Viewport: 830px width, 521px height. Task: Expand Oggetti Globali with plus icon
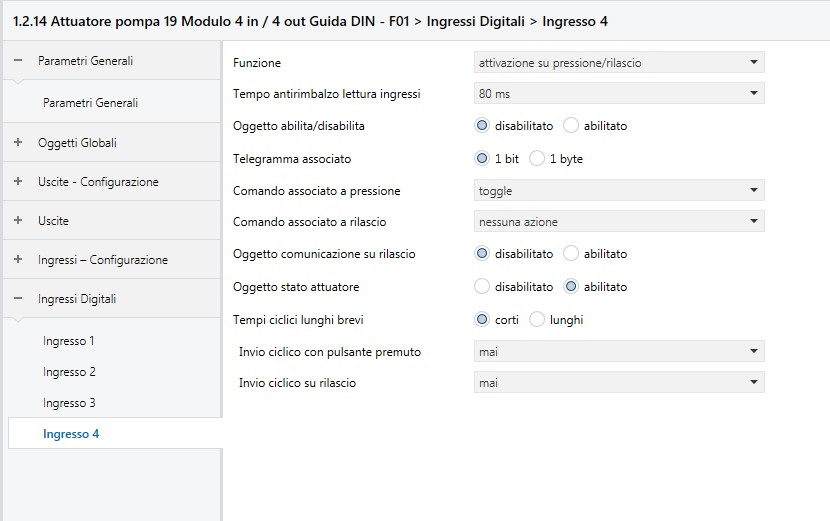pos(18,142)
